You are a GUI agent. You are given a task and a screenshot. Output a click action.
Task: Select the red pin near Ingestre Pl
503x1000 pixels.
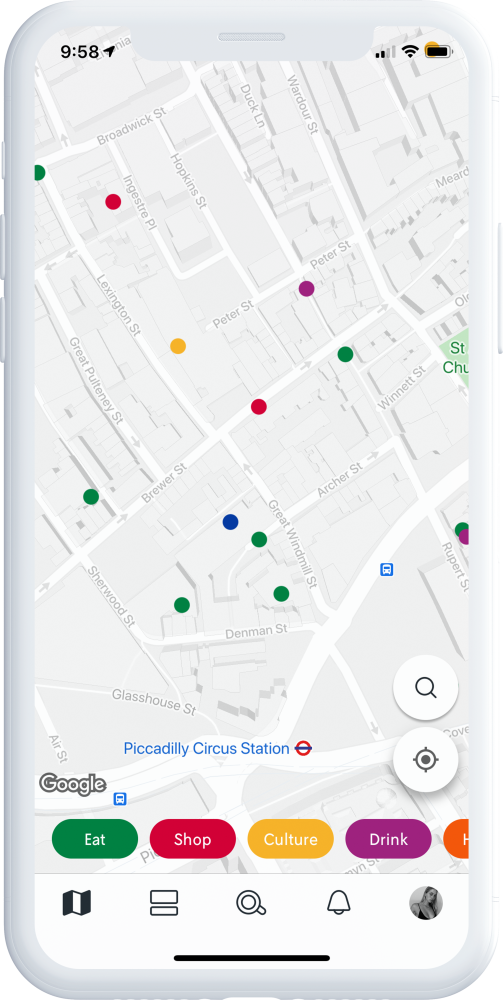pyautogui.click(x=113, y=202)
